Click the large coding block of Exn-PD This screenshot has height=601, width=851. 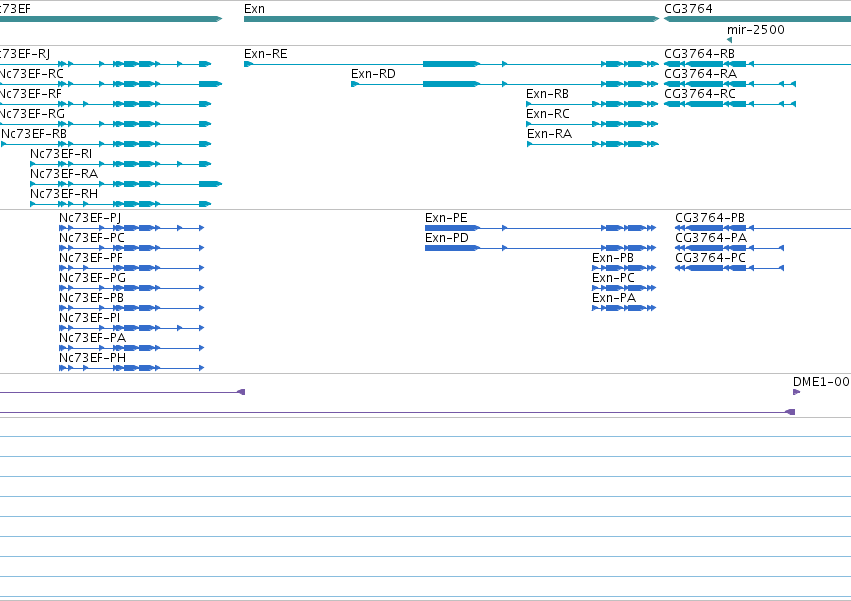(x=453, y=248)
